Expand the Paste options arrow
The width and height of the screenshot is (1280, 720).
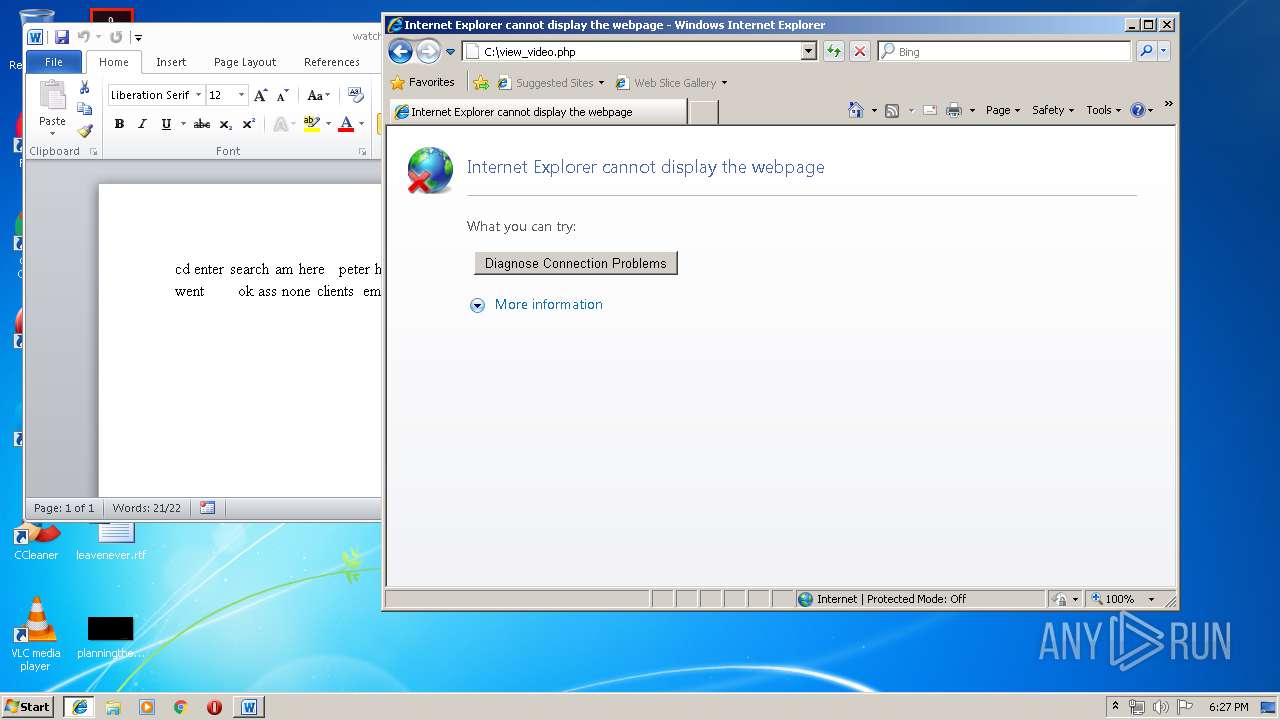tap(52, 133)
